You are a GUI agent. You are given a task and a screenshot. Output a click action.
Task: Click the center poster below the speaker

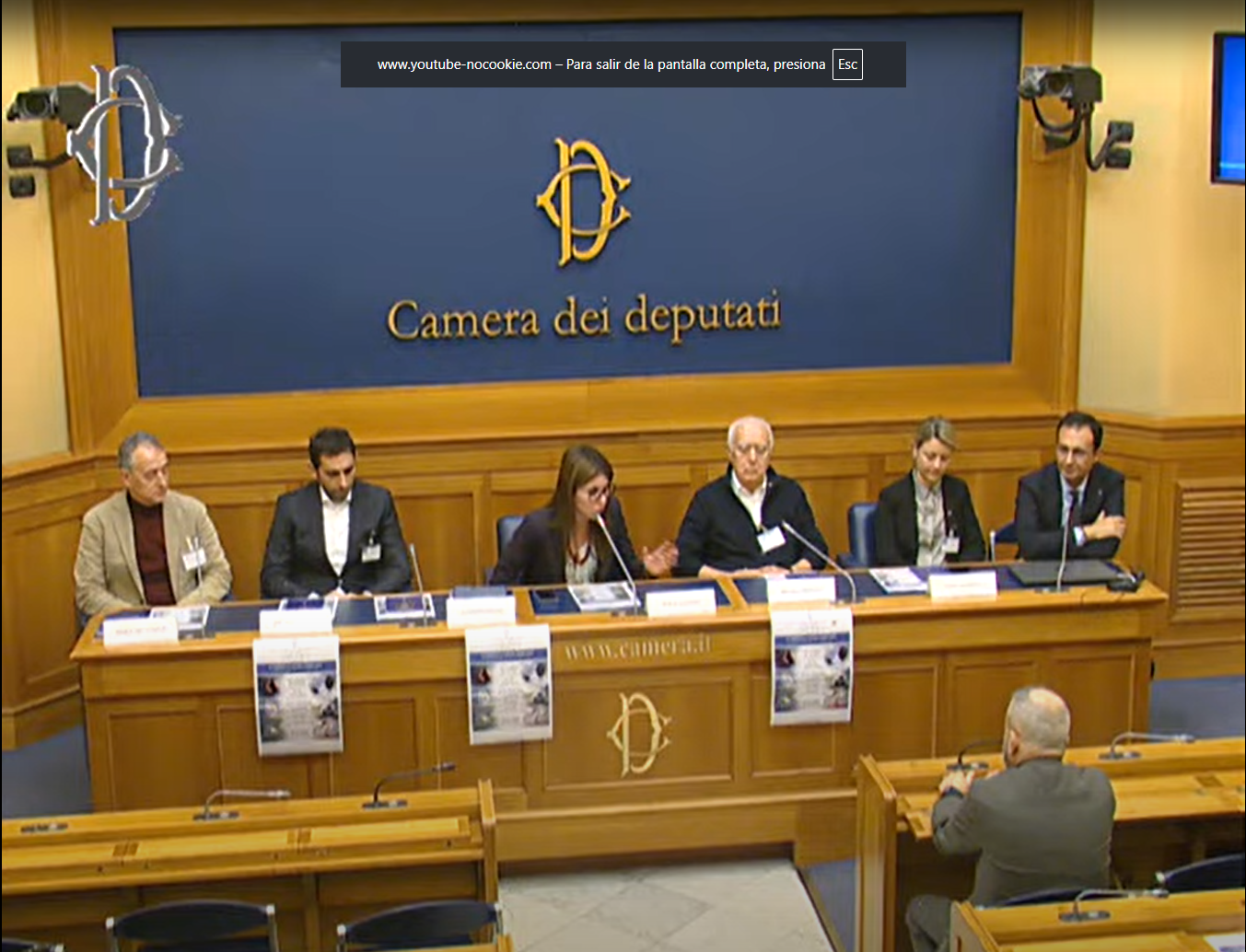(x=509, y=686)
